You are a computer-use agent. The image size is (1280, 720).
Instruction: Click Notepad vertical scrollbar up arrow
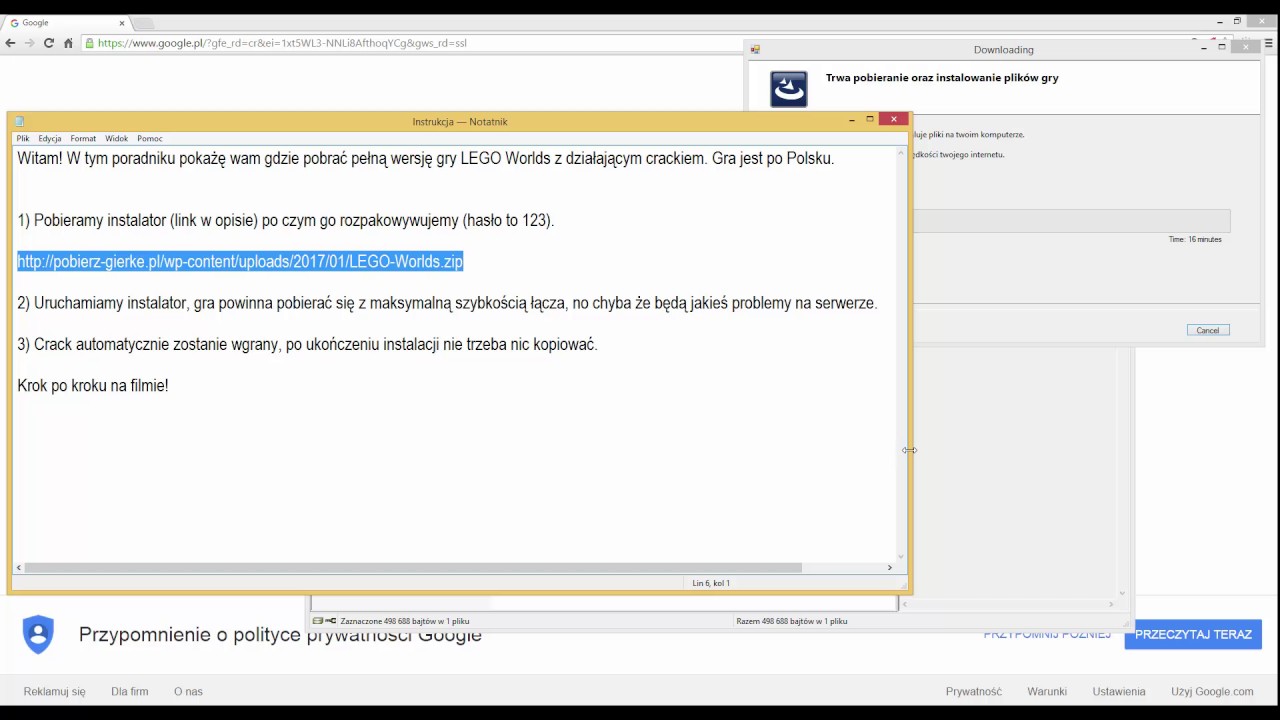[x=901, y=153]
